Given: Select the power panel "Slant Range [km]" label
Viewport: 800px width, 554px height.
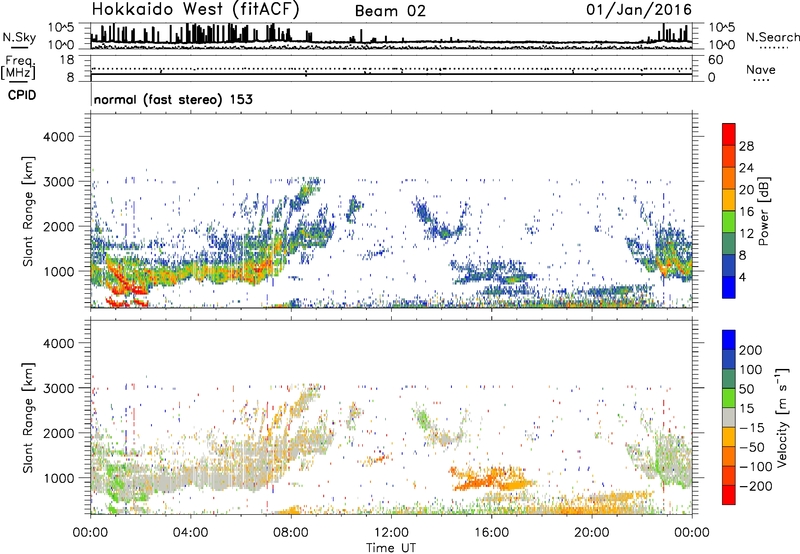Looking at the screenshot, I should pos(28,211).
